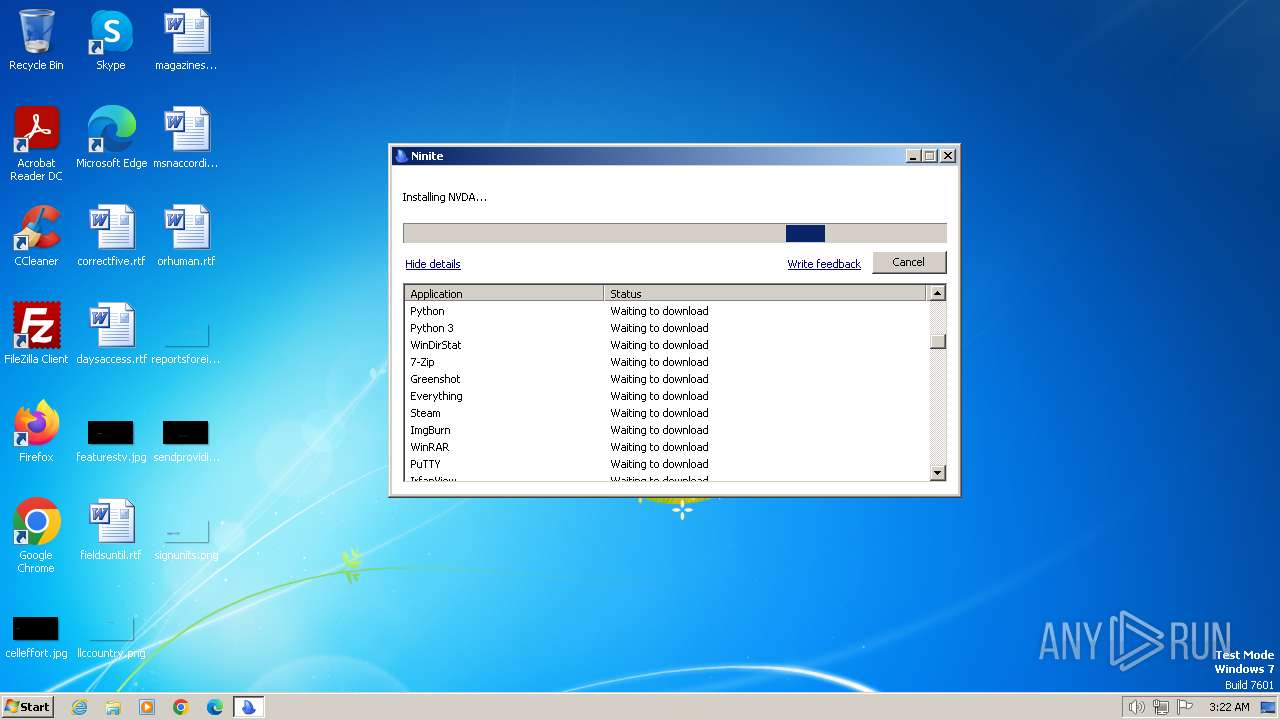This screenshot has width=1280, height=720.
Task: Minimize the Ninite window
Action: (x=913, y=156)
